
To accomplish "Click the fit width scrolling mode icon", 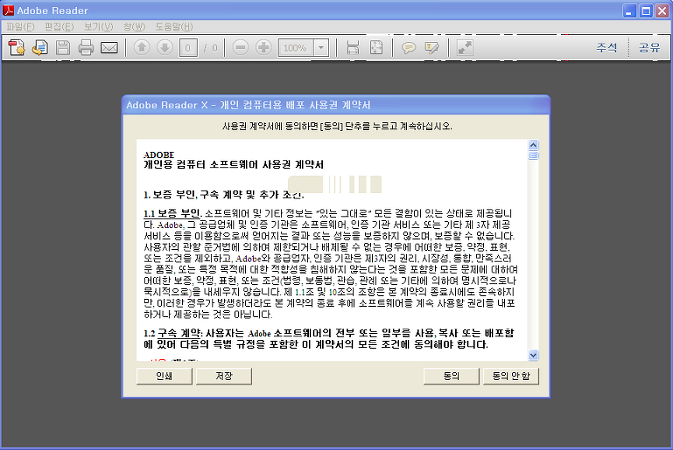I will pyautogui.click(x=353, y=47).
